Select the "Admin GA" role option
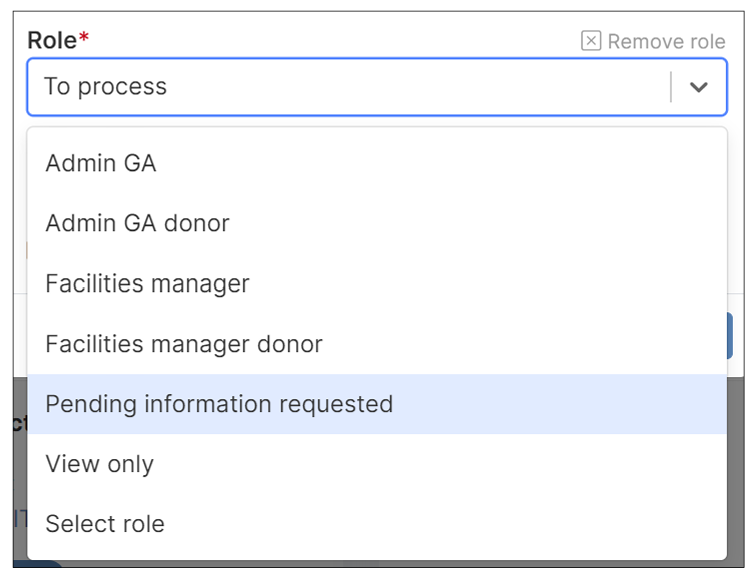The width and height of the screenshot is (756, 574). click(x=101, y=163)
